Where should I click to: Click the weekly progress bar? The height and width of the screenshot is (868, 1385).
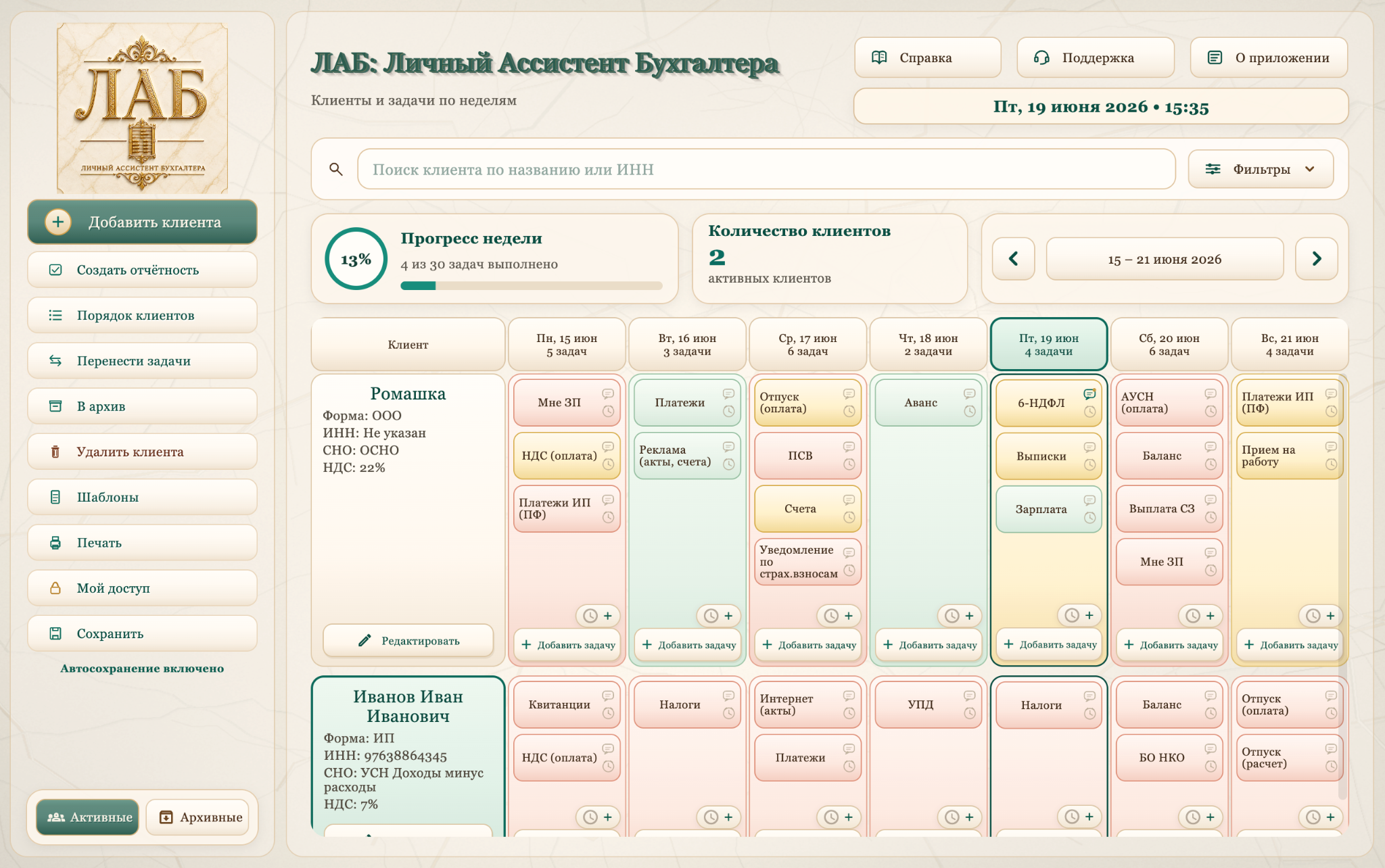click(x=531, y=286)
